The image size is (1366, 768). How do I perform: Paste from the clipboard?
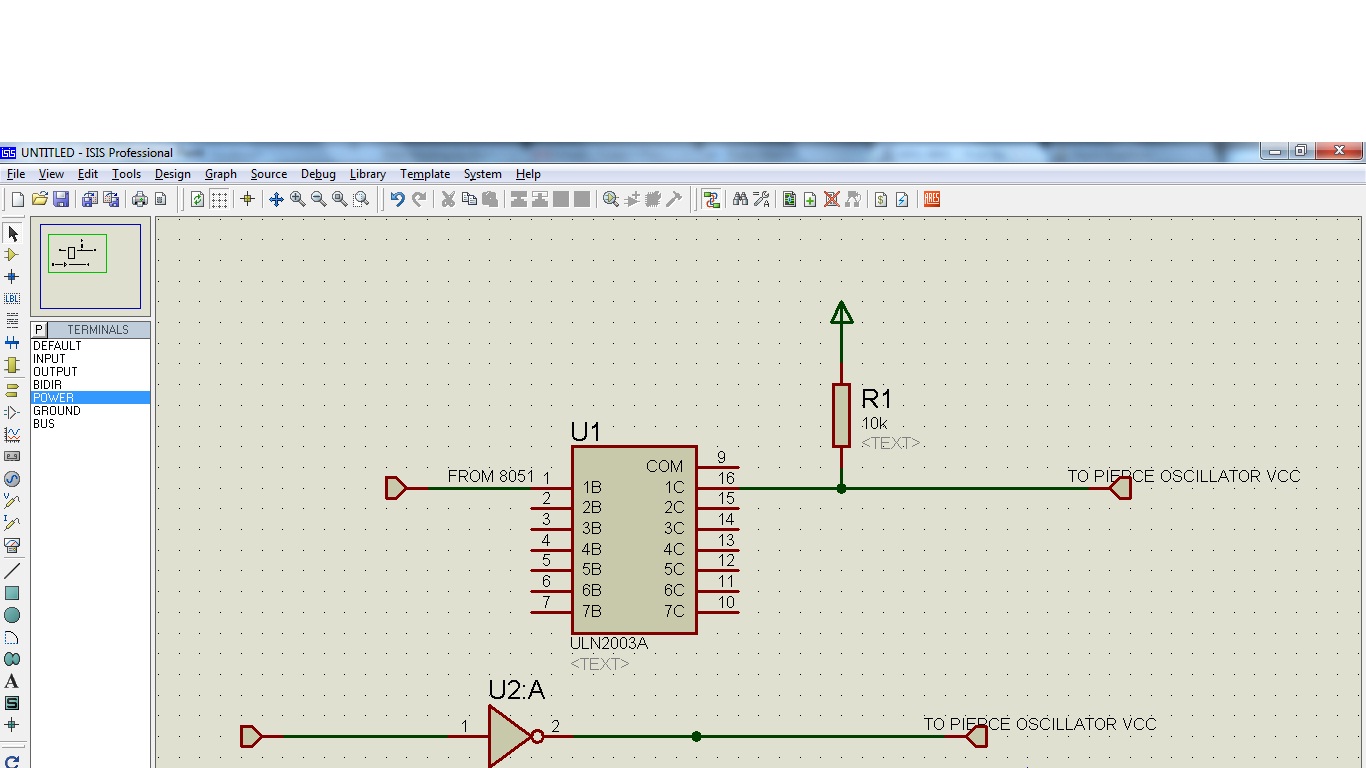coord(490,200)
